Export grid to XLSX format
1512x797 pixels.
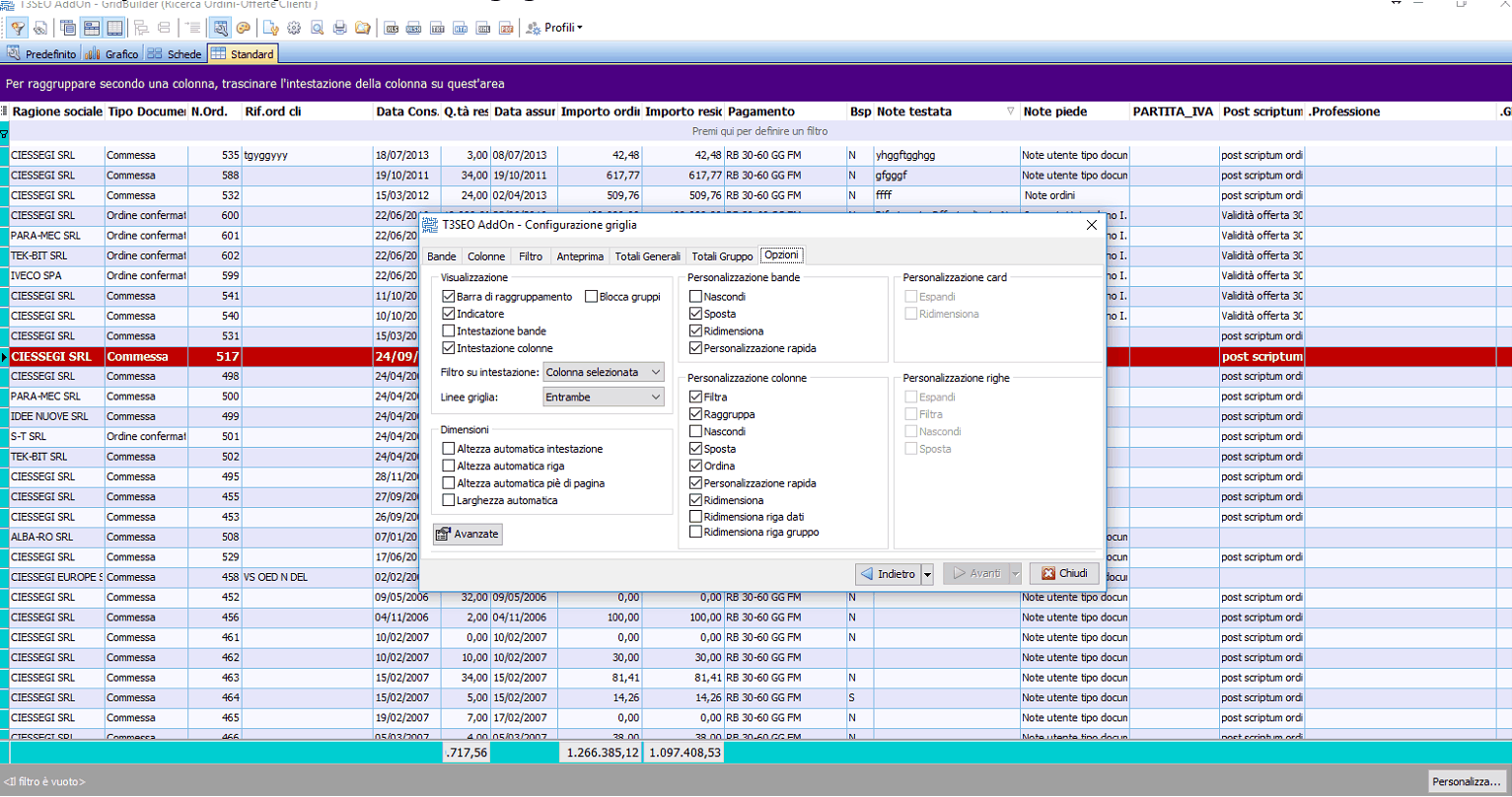tap(414, 29)
